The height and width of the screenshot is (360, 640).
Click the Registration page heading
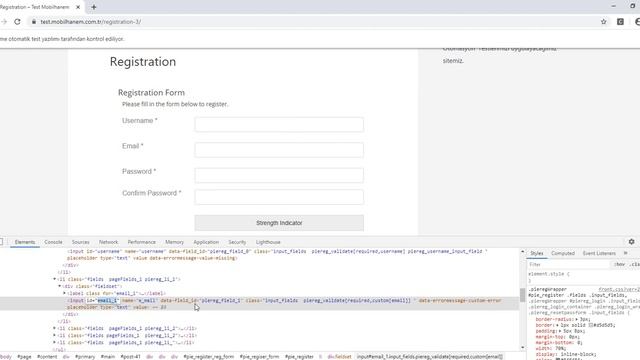[x=143, y=62]
